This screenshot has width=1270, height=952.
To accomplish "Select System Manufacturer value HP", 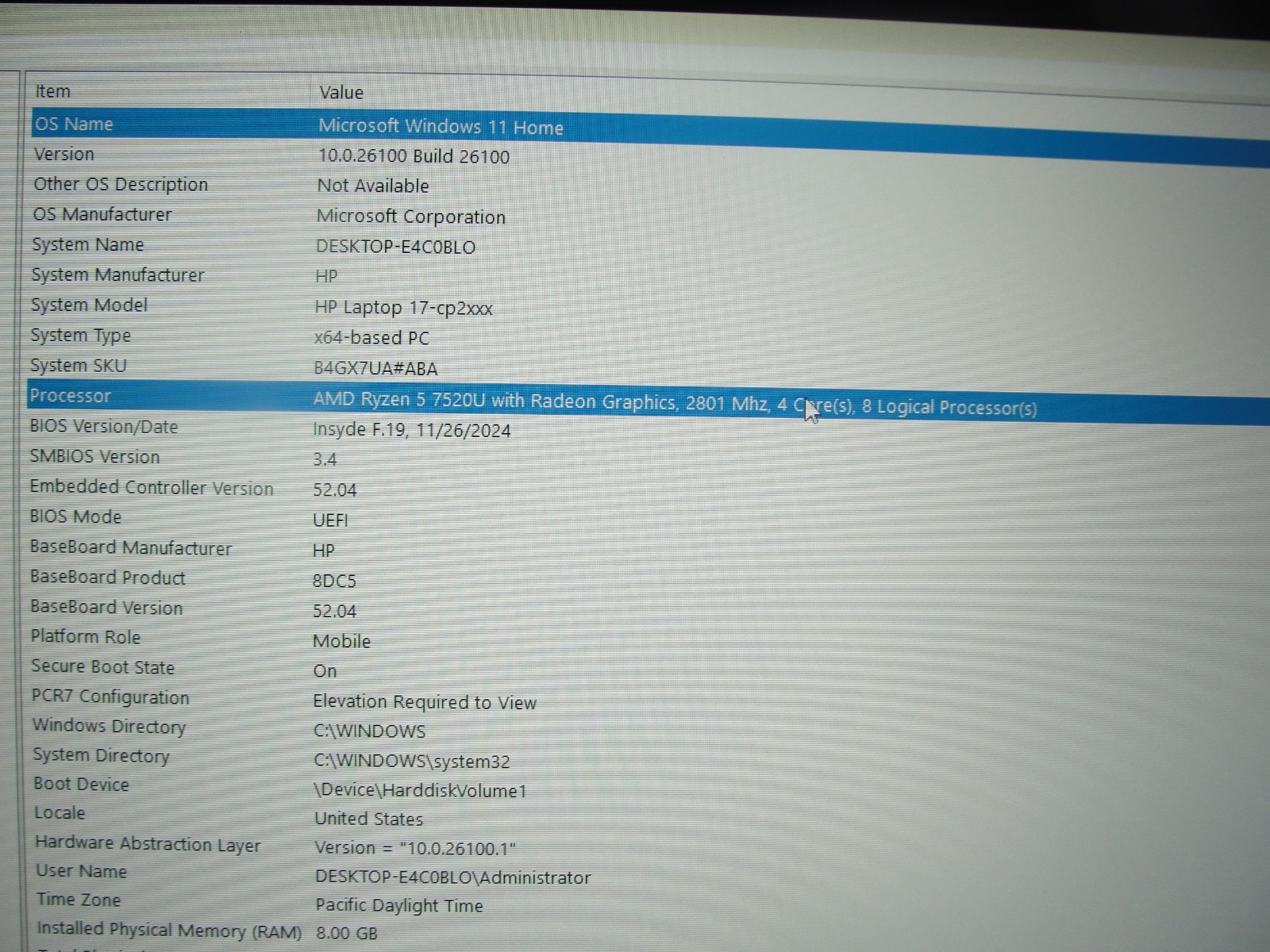I will pos(326,276).
